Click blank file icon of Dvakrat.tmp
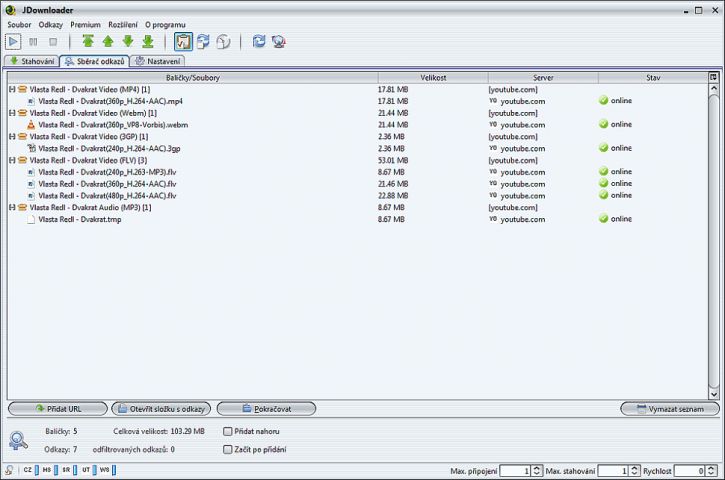 pyautogui.click(x=31, y=219)
